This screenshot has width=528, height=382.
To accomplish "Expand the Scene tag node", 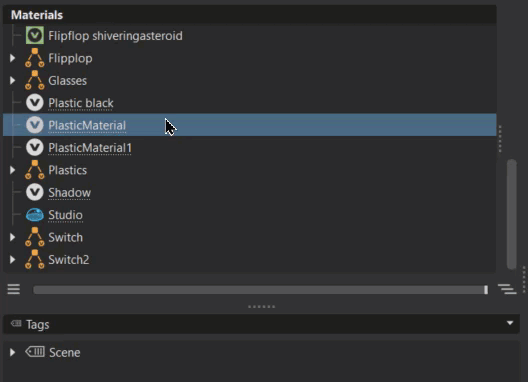I will pyautogui.click(x=12, y=352).
